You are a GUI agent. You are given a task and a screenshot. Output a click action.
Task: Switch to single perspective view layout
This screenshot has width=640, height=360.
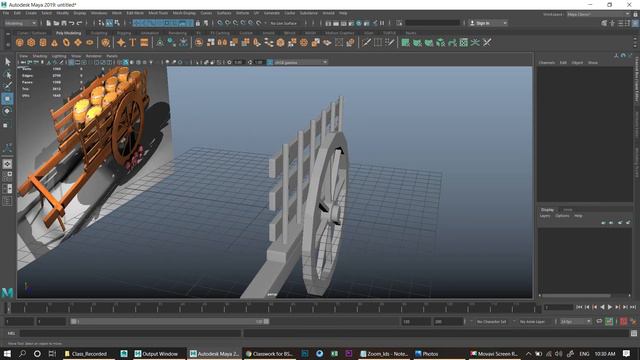[7, 164]
